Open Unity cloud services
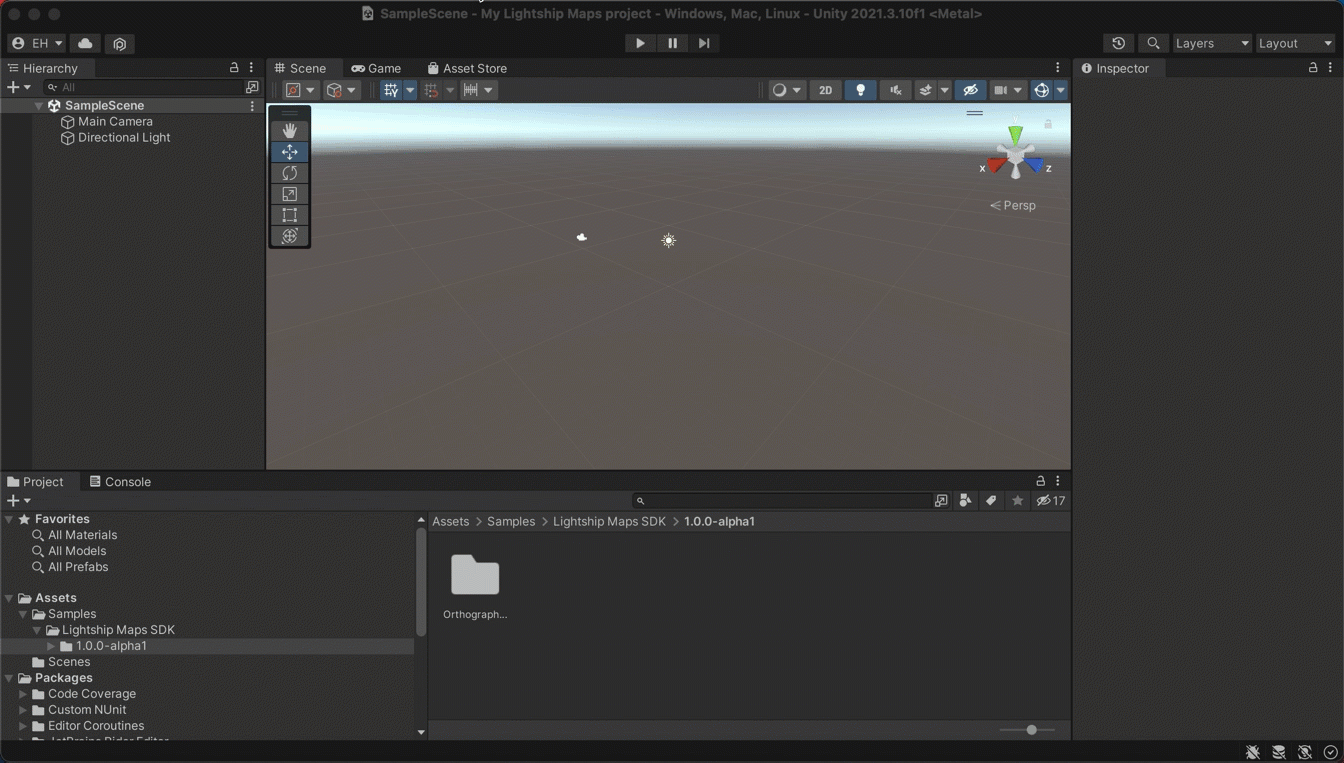 [85, 43]
